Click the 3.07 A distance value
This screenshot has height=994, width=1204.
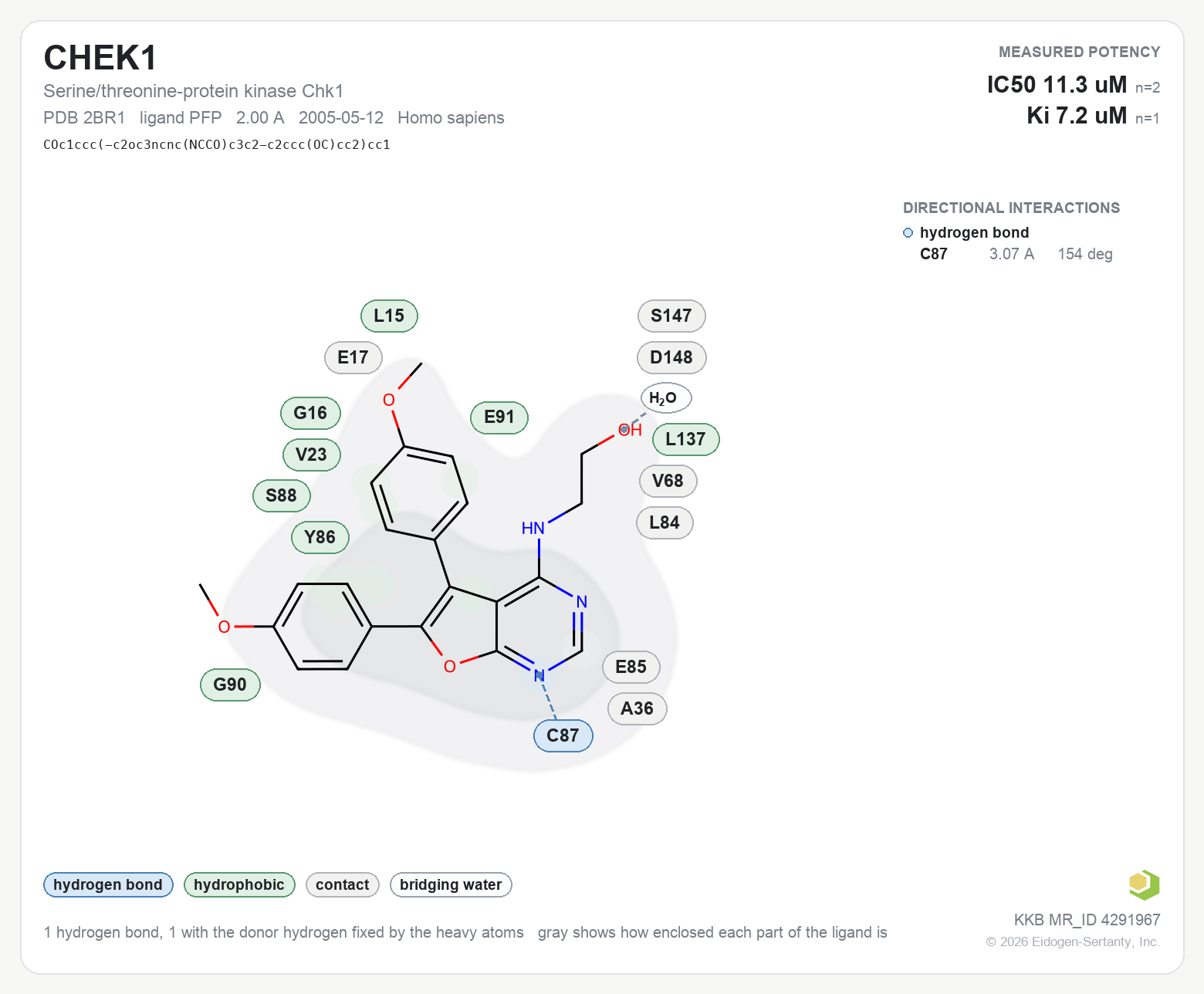point(1012,254)
